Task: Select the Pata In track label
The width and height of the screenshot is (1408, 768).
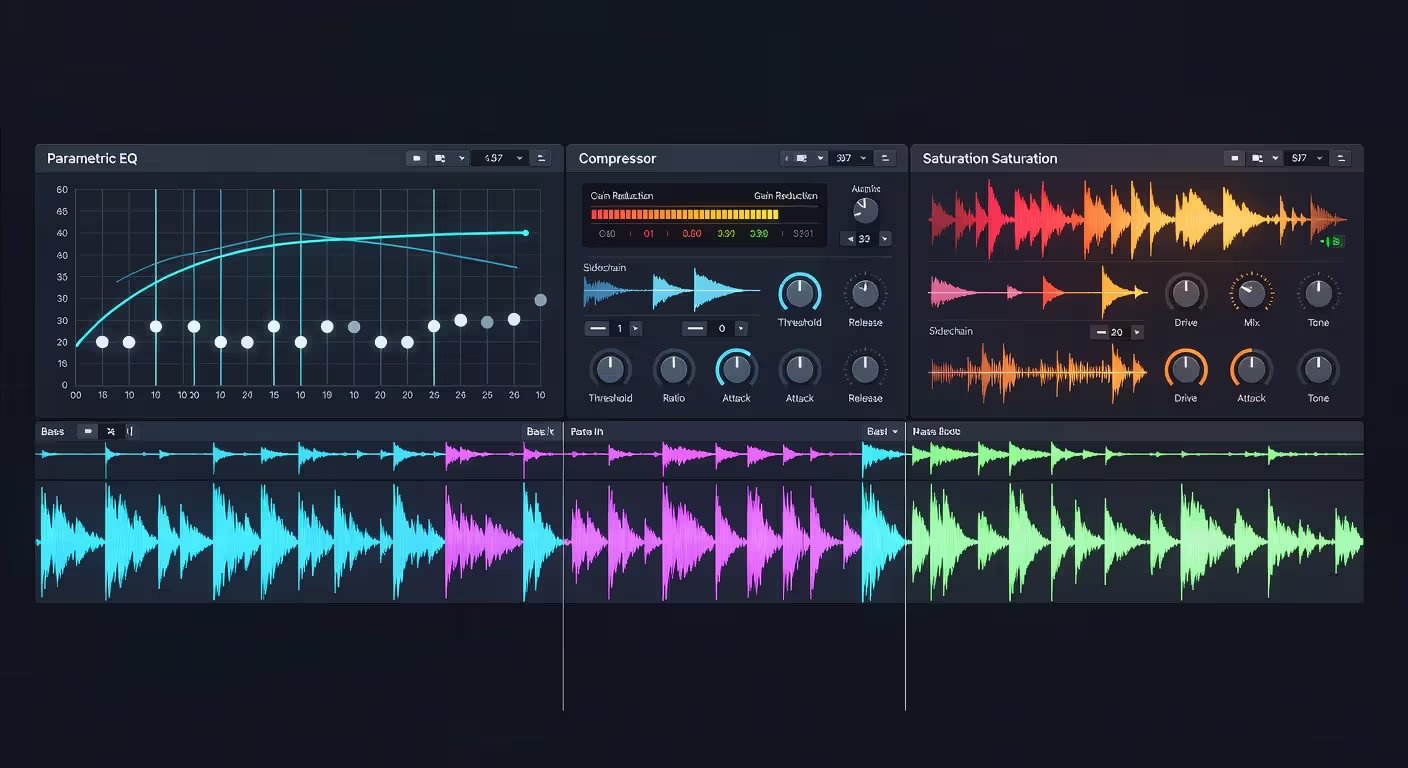Action: click(x=587, y=432)
